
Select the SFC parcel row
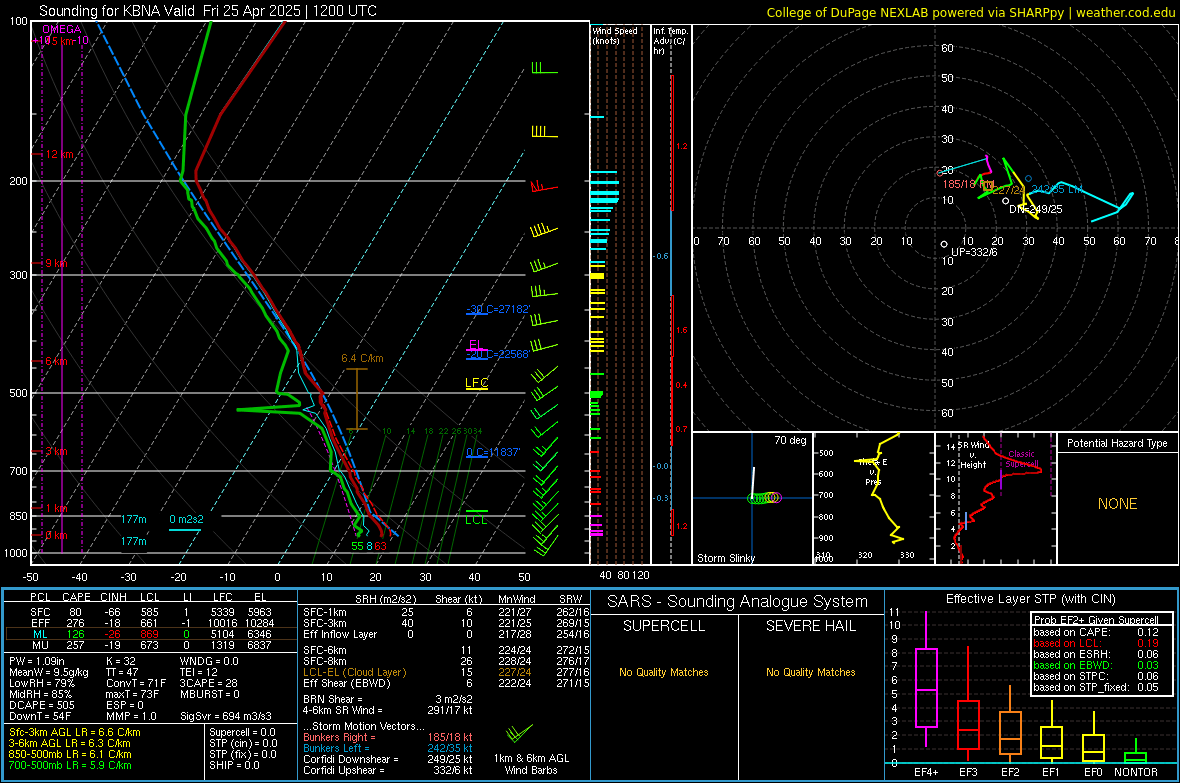[x=151, y=612]
